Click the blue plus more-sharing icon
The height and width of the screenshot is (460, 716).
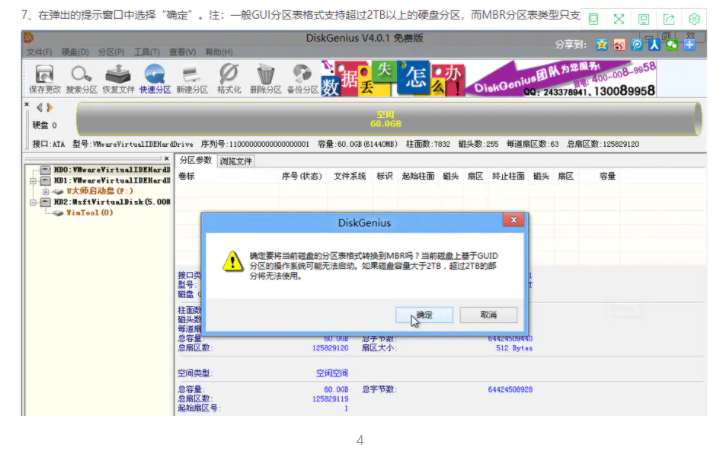click(x=690, y=44)
